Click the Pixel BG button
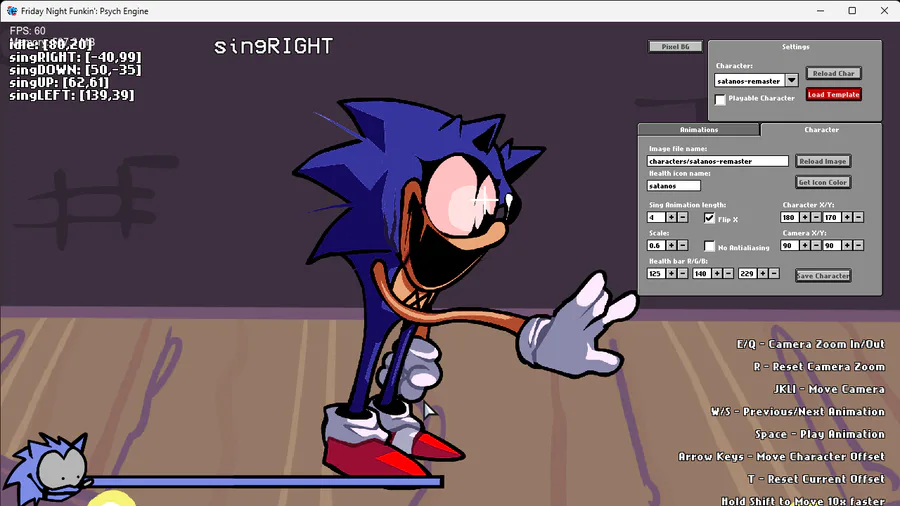Viewport: 900px width, 506px height. tap(675, 46)
